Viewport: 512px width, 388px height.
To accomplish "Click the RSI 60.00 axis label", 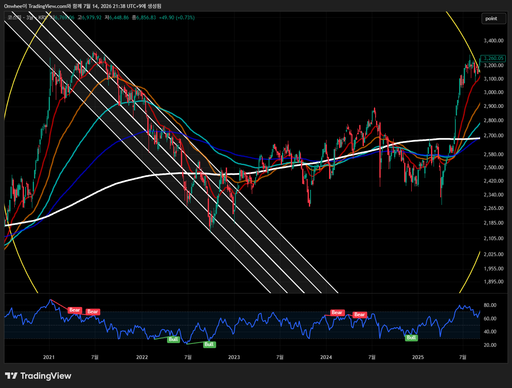I will pyautogui.click(x=490, y=319).
